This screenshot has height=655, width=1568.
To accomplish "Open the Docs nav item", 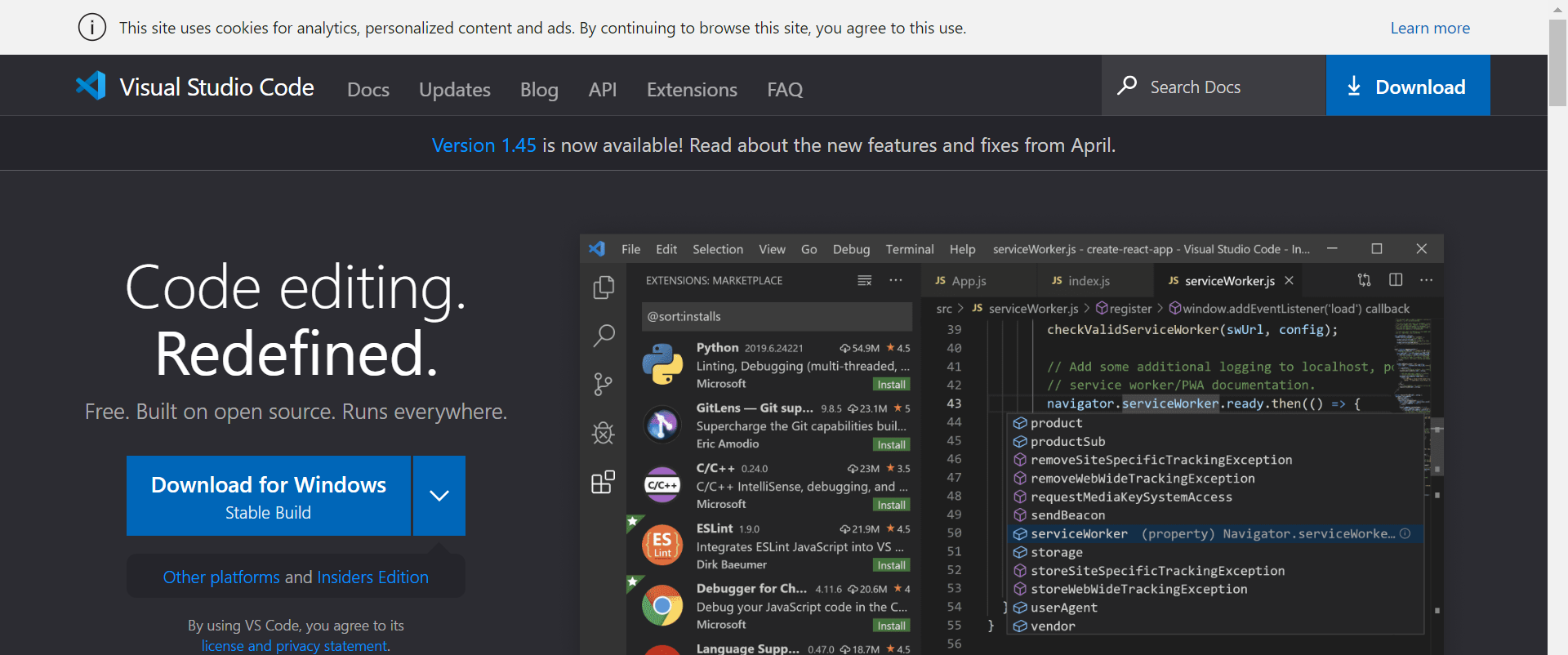I will tap(368, 89).
